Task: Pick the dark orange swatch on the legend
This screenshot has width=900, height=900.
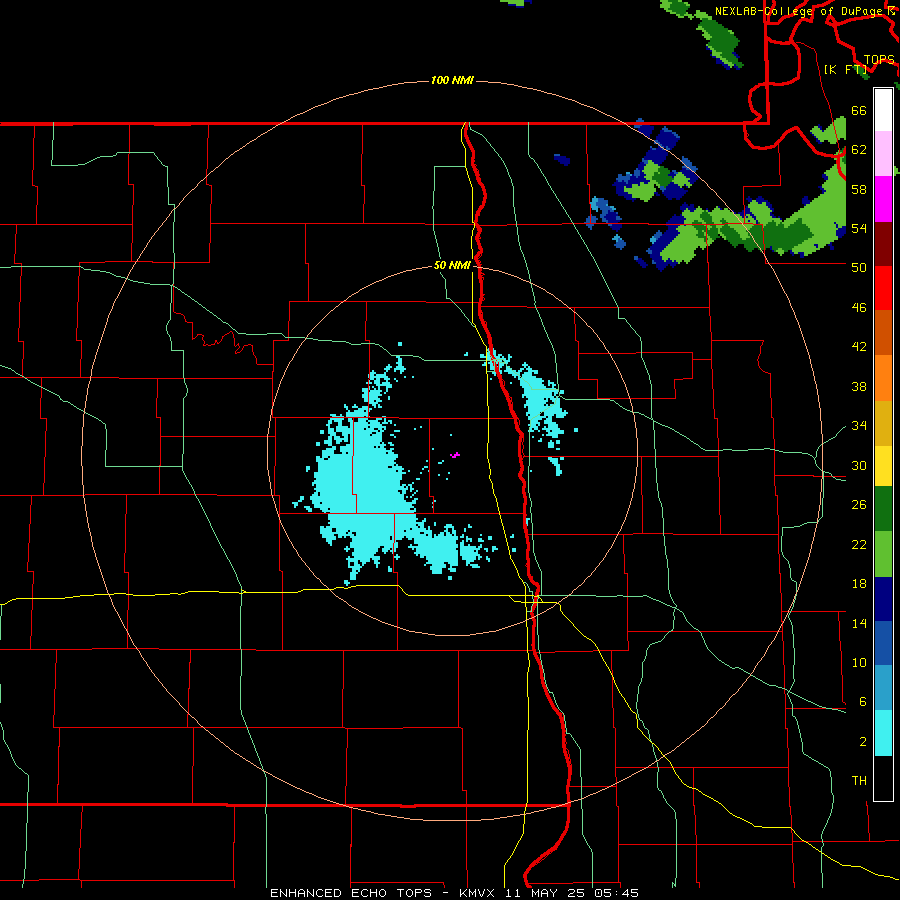Action: 883,332
